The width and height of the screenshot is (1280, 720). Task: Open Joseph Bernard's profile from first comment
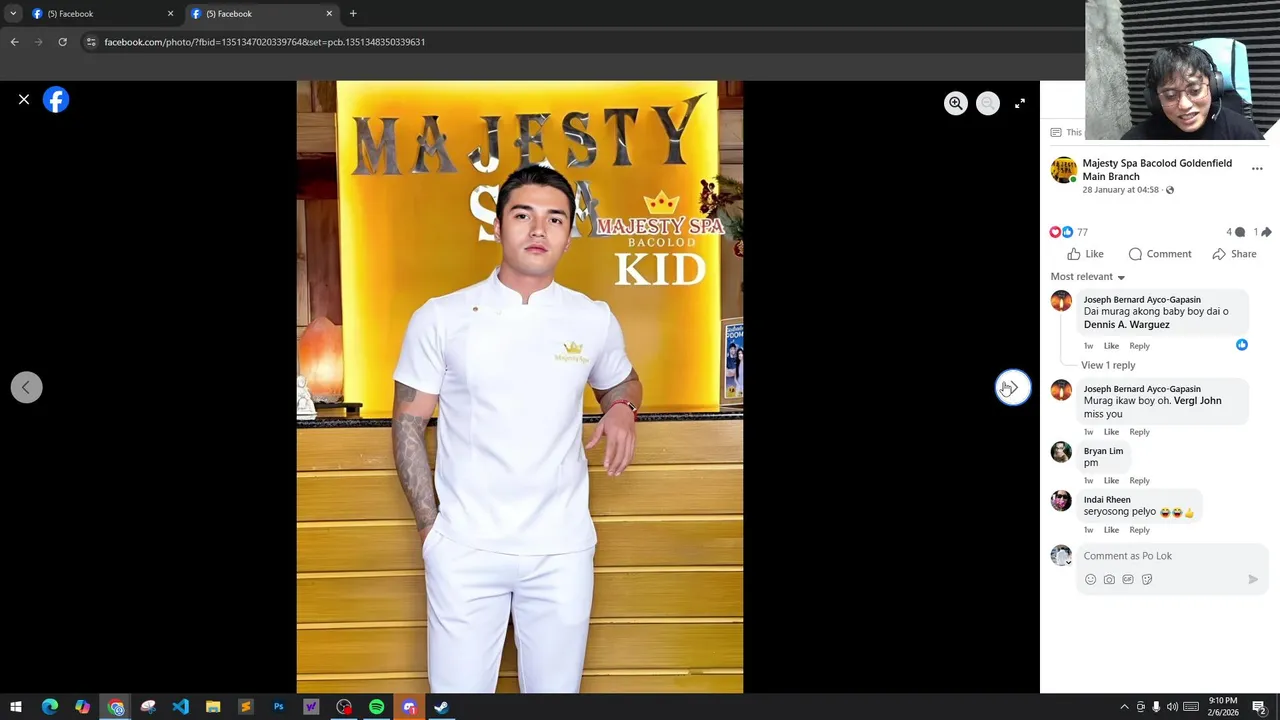tap(1142, 299)
